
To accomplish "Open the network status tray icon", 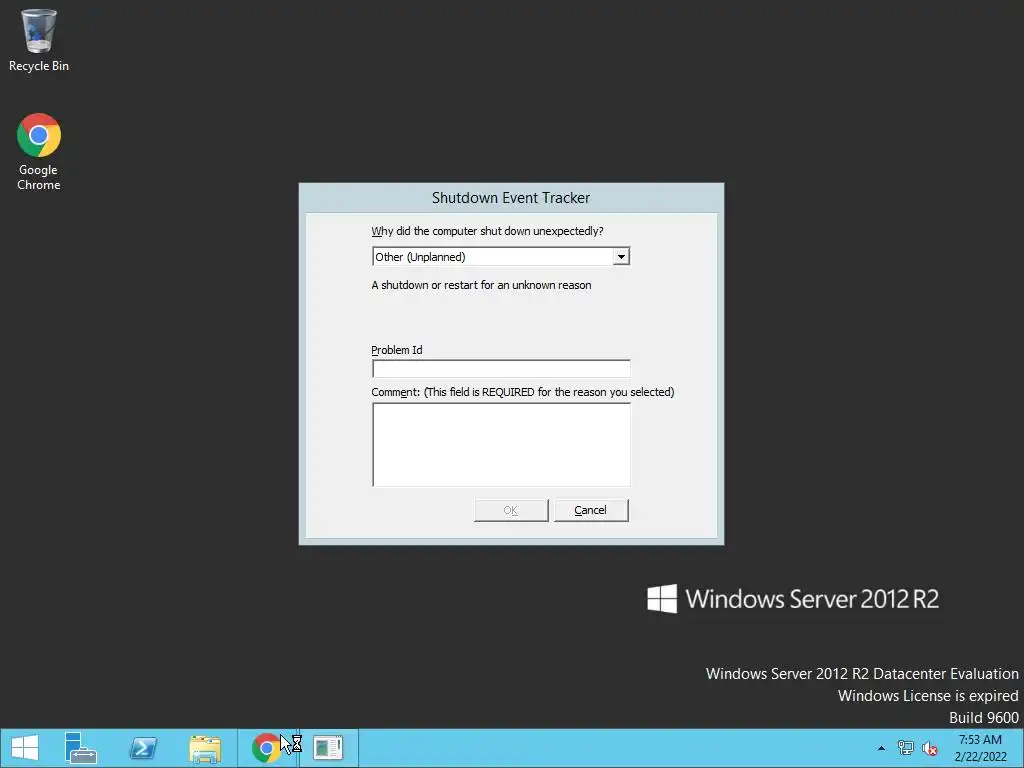I will [x=906, y=748].
